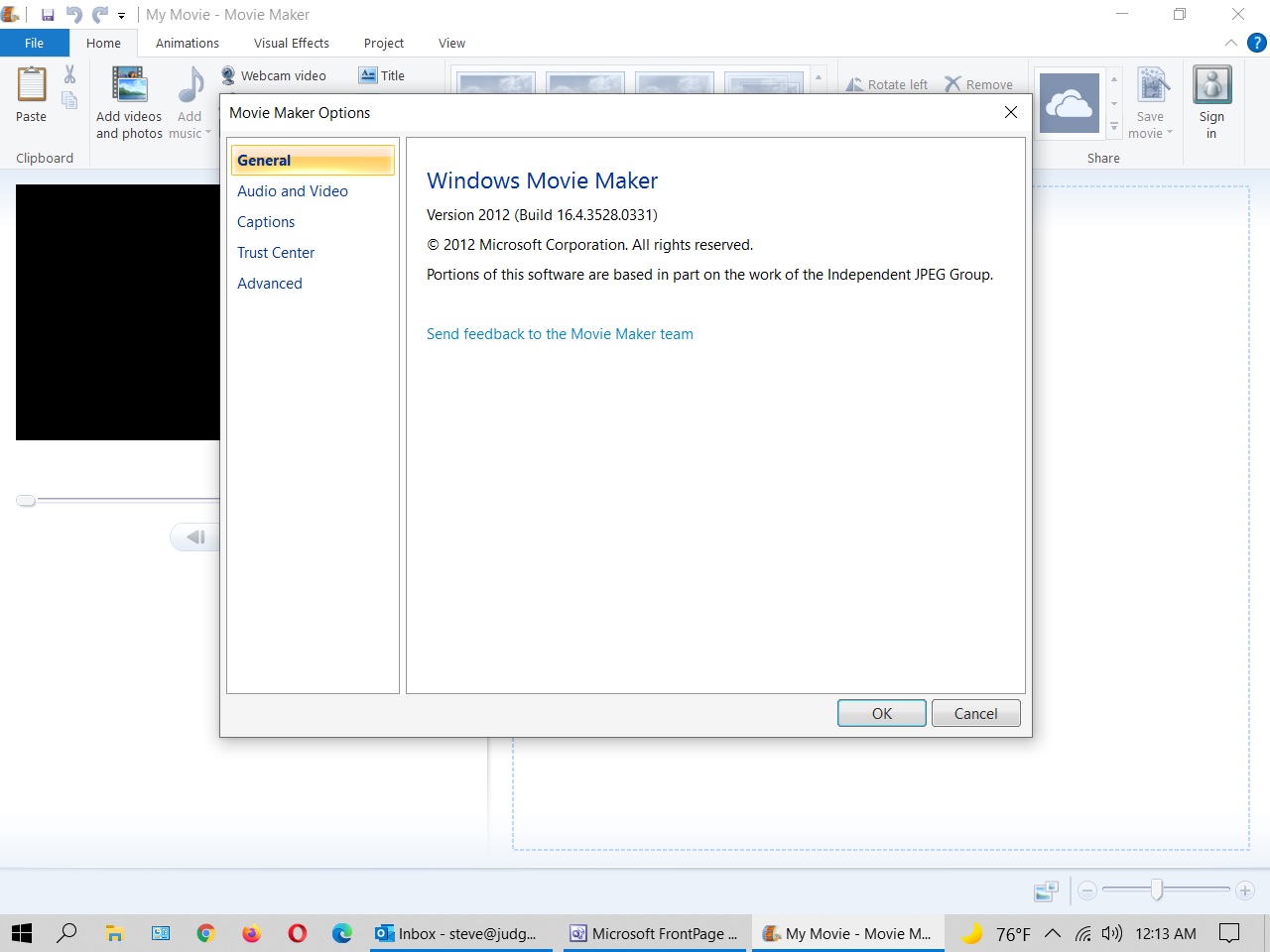
Task: Click the zoom in plus icon
Action: pos(1245,891)
